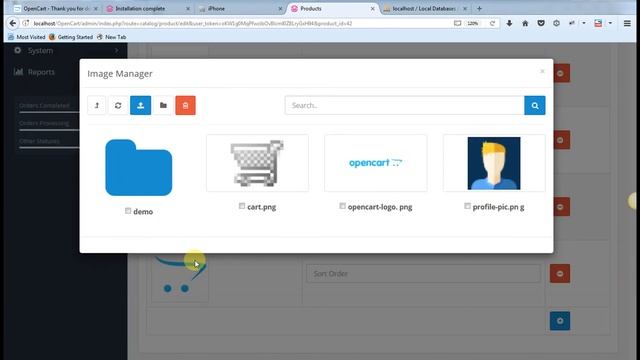Click the profile-pic.png file name
640x360 pixels.
pyautogui.click(x=498, y=207)
